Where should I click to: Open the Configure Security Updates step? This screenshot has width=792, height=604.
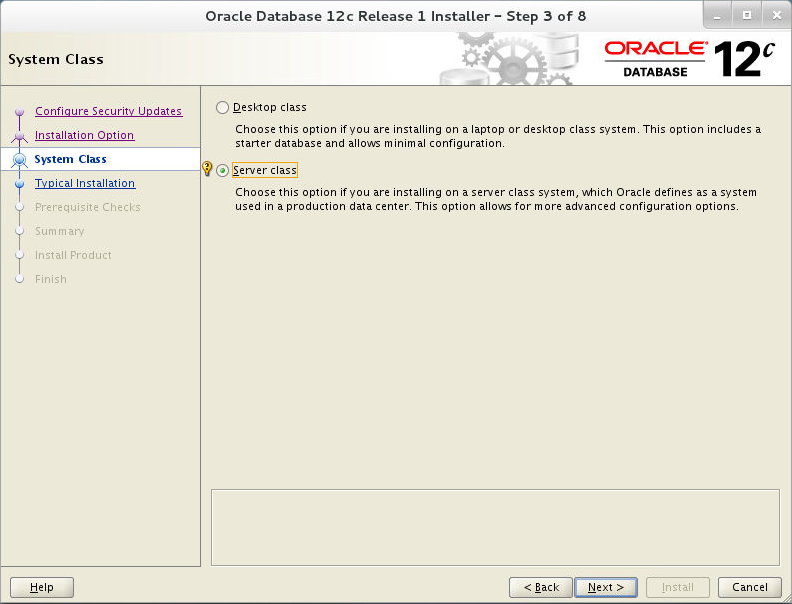109,111
